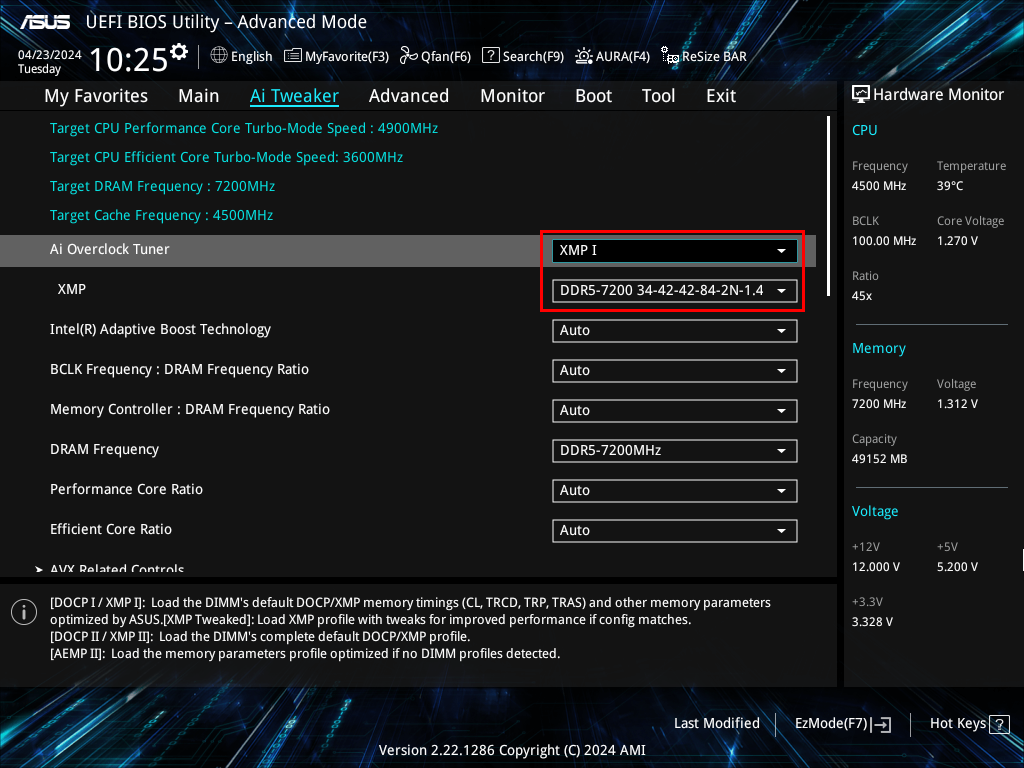
Task: Click Target DRAM Frequency : 7200MHz text
Action: pos(163,186)
